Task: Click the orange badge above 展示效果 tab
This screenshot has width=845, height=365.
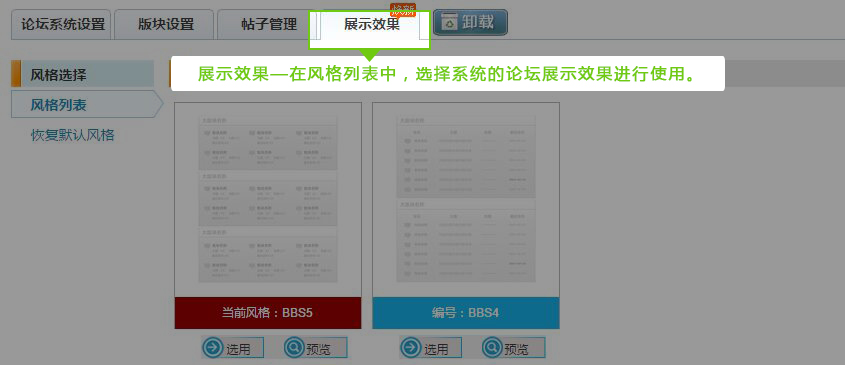Action: point(403,9)
